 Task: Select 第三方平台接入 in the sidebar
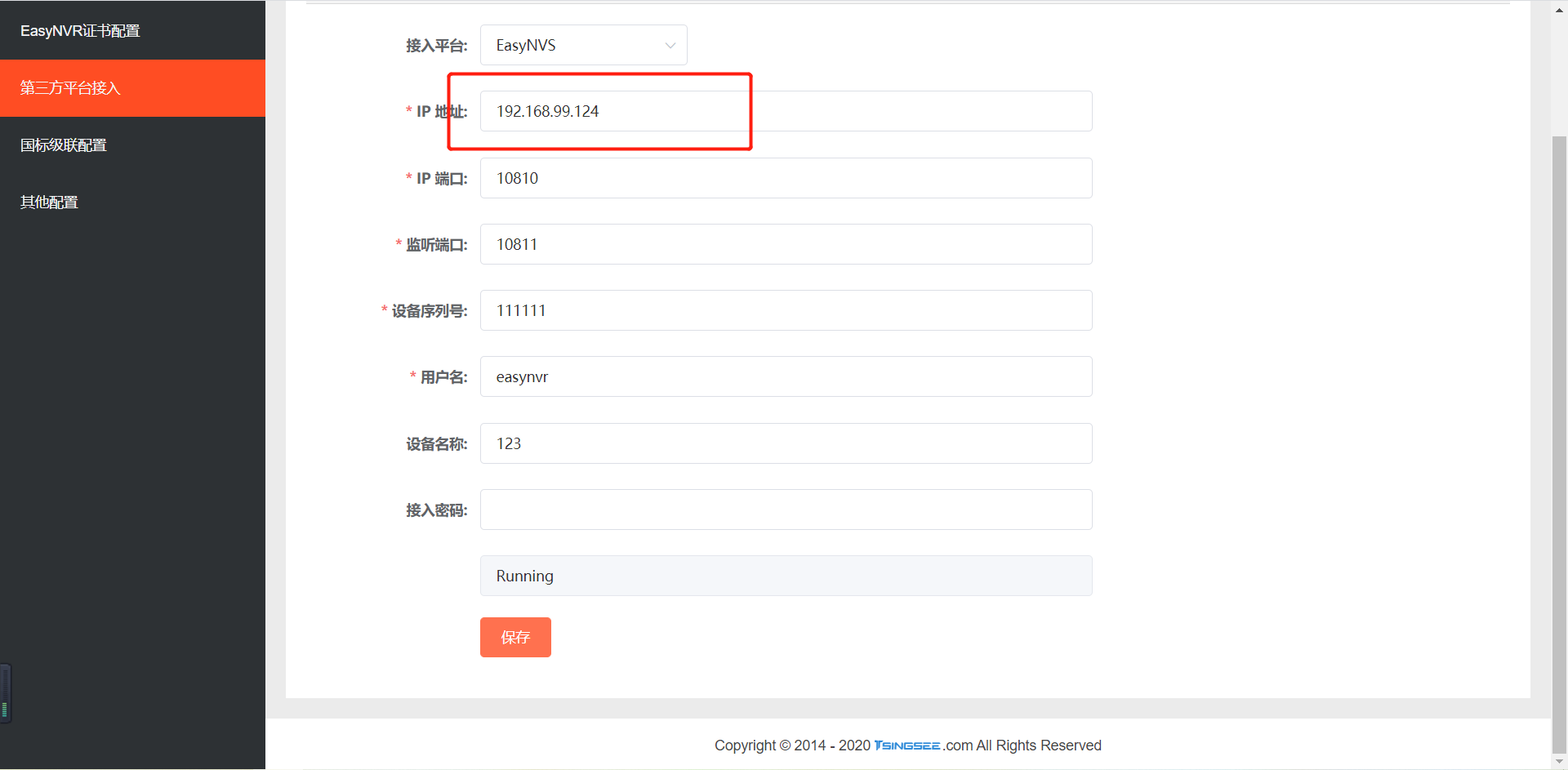(x=132, y=88)
